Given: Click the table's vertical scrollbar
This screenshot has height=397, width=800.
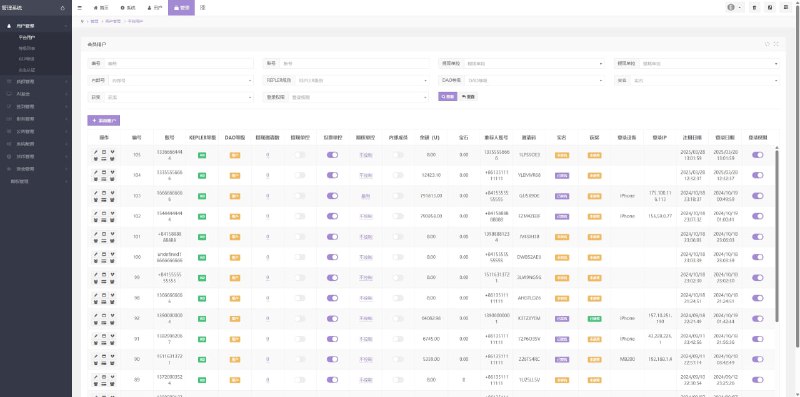Looking at the screenshot, I should [777, 235].
